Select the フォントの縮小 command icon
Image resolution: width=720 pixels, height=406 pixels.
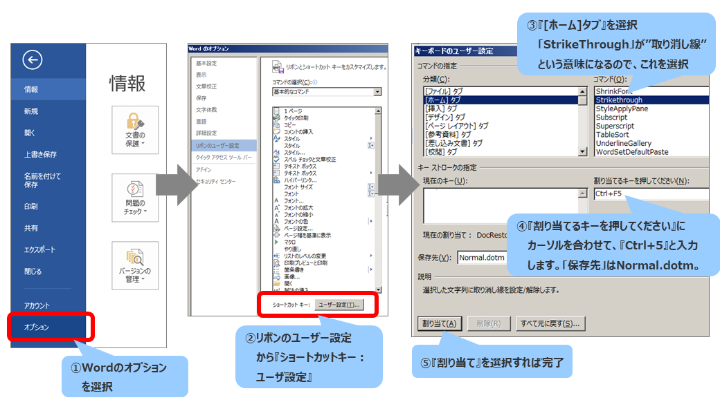tap(276, 214)
